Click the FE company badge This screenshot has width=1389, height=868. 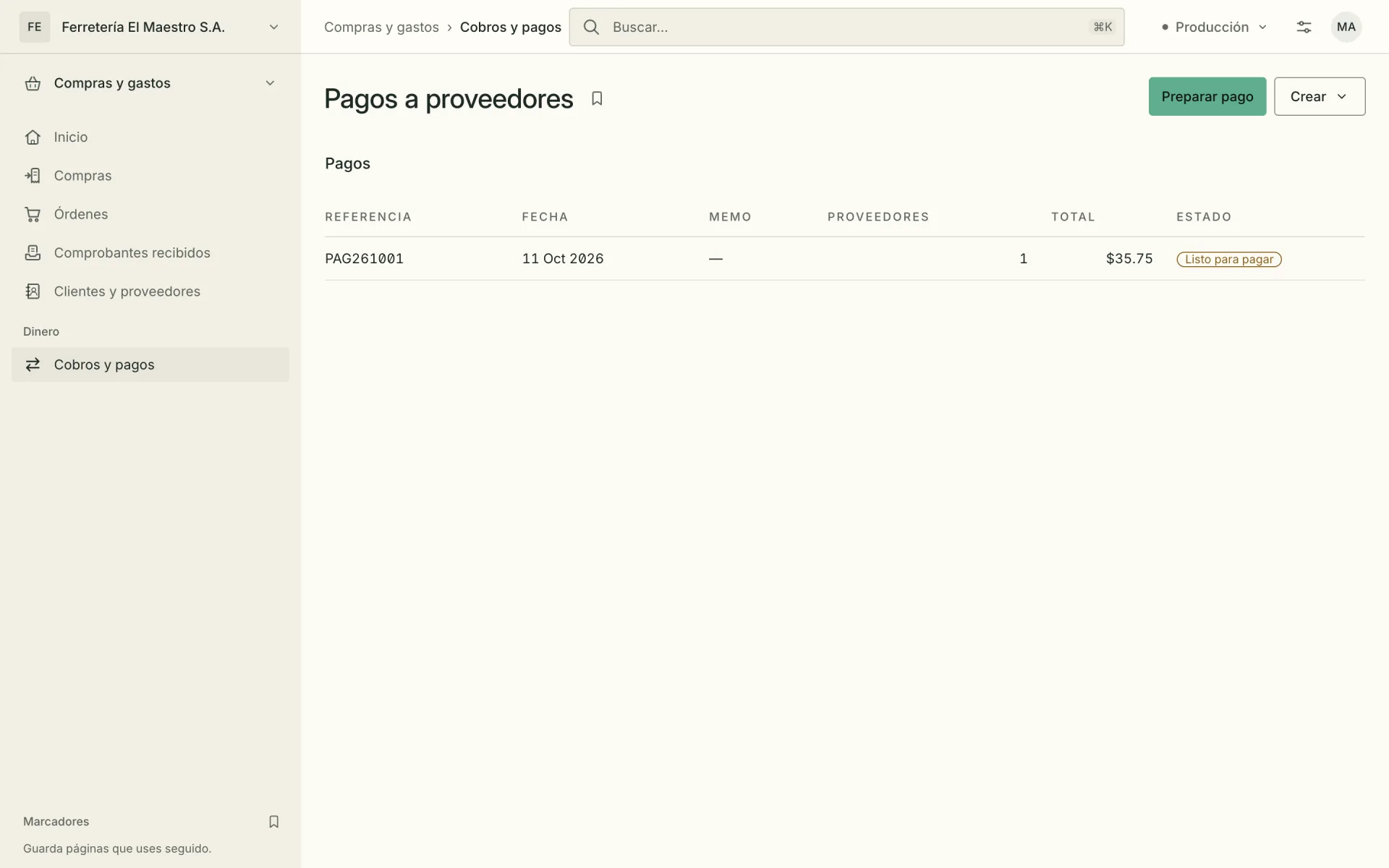tap(35, 27)
